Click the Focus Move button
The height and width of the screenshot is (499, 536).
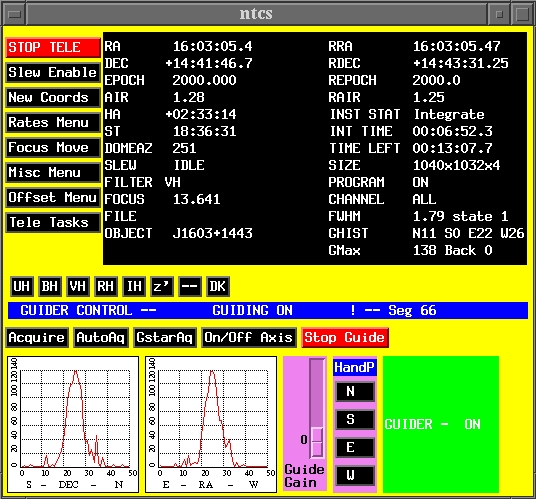pos(53,147)
